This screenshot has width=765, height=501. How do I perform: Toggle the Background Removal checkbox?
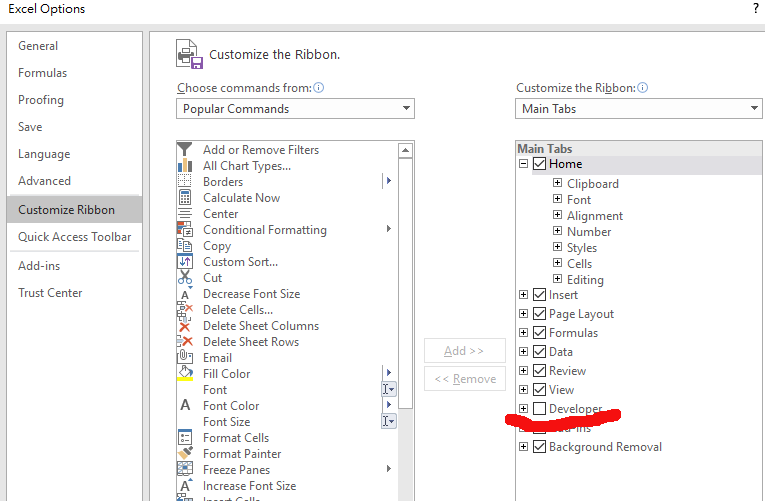pyautogui.click(x=540, y=447)
